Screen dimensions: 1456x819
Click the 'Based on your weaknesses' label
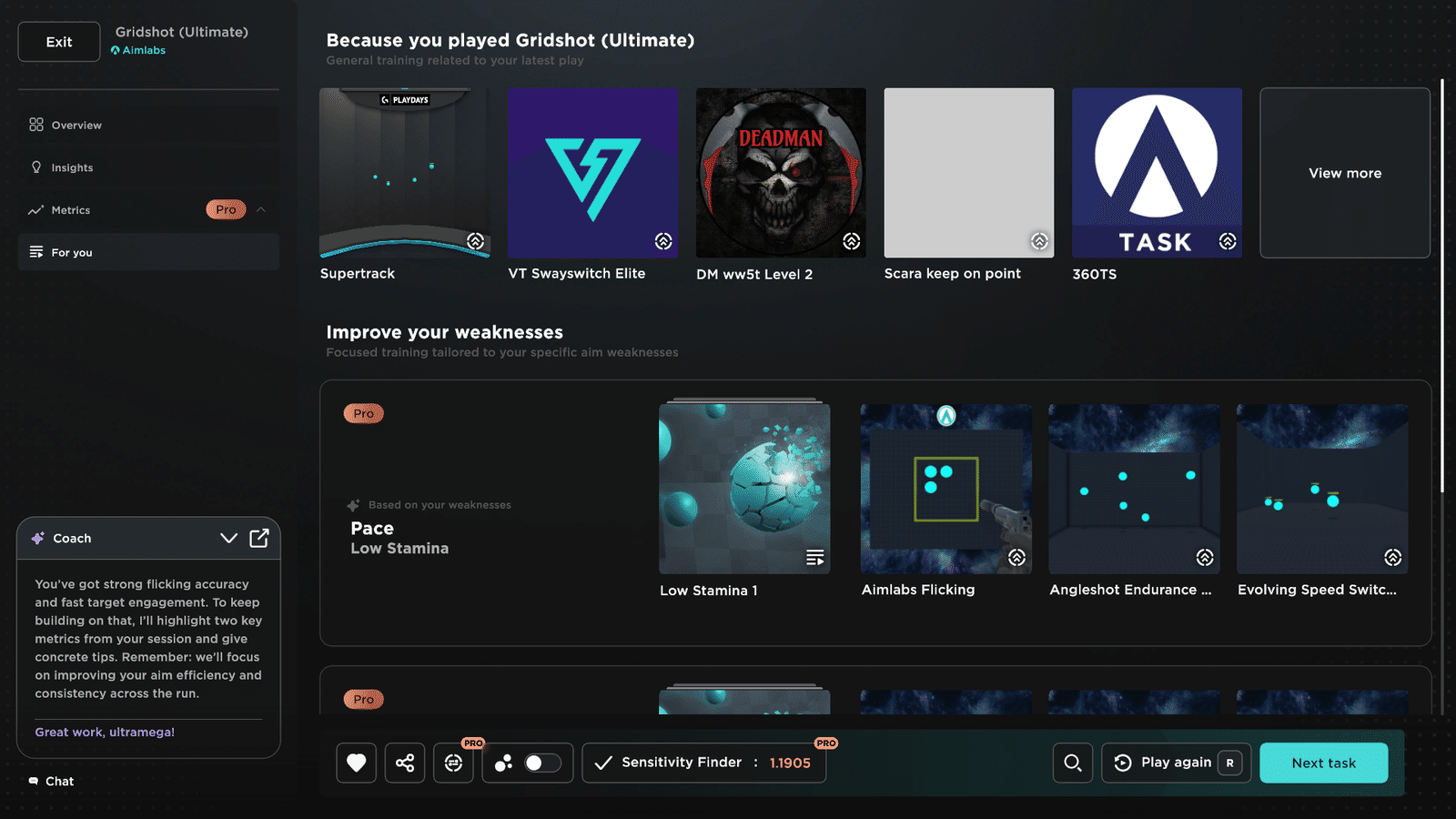click(440, 505)
